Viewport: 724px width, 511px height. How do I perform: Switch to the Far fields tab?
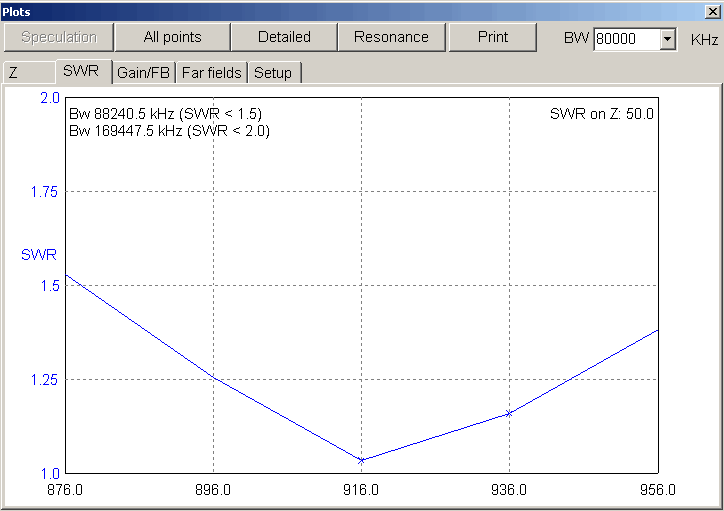[211, 73]
